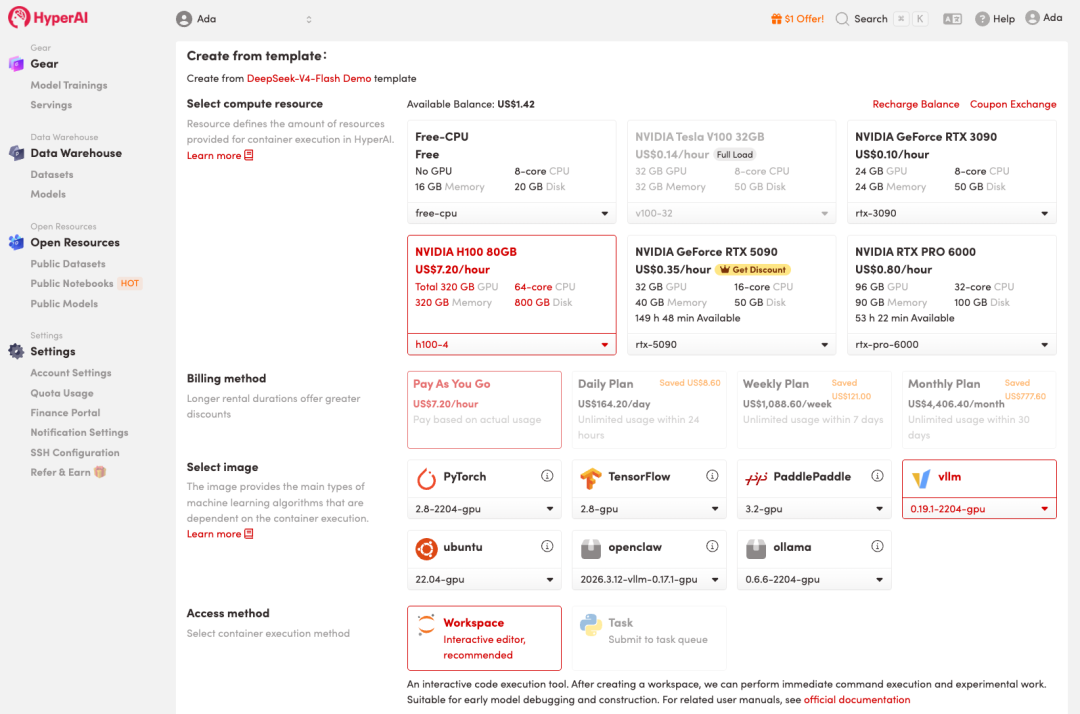Screen dimensions: 1080x714
Task: Open the vllm 0.19.1-2204-gpu version dropdown
Action: [979, 509]
